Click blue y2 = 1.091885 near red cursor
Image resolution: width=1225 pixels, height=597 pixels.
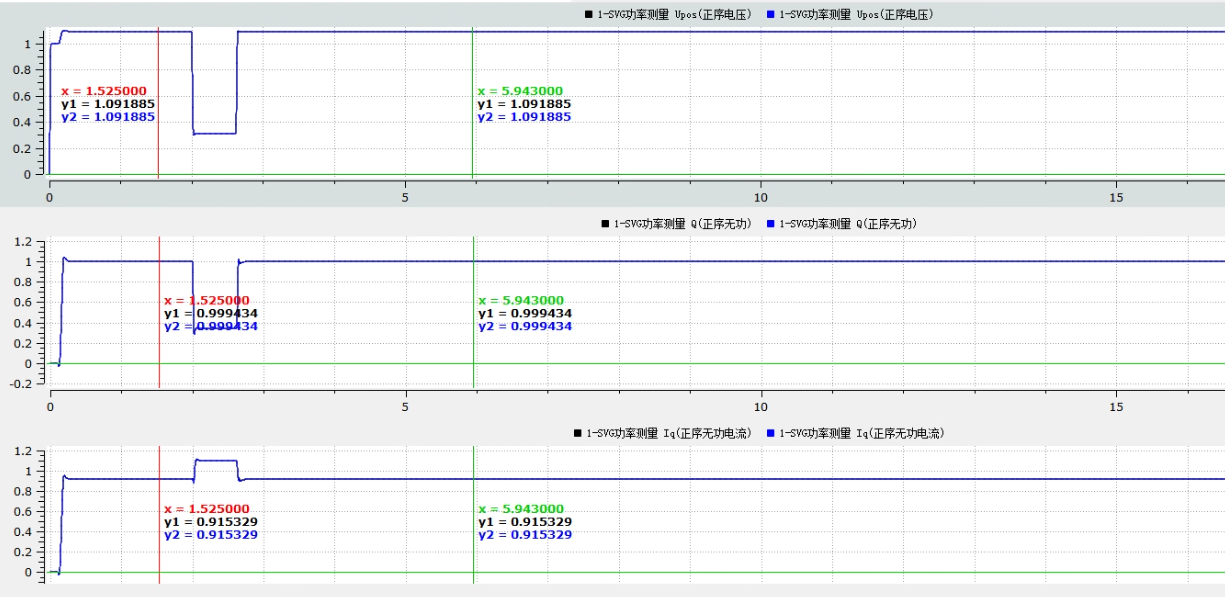(x=108, y=117)
